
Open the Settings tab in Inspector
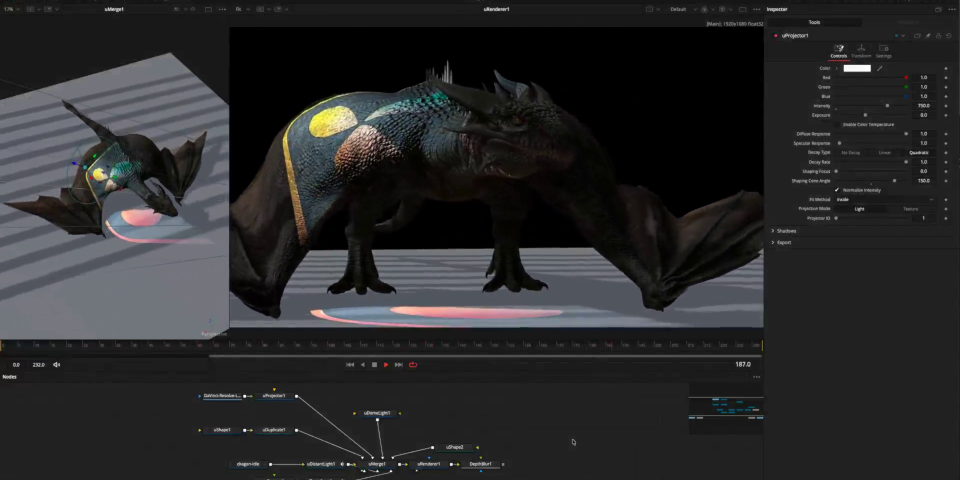tap(884, 51)
